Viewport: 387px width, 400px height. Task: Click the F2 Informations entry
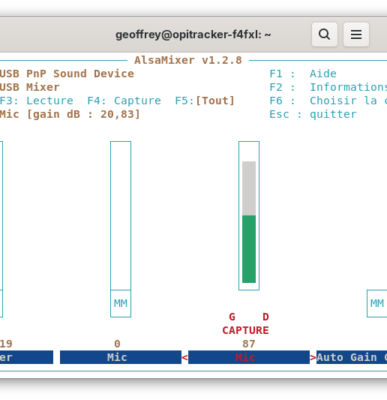328,87
